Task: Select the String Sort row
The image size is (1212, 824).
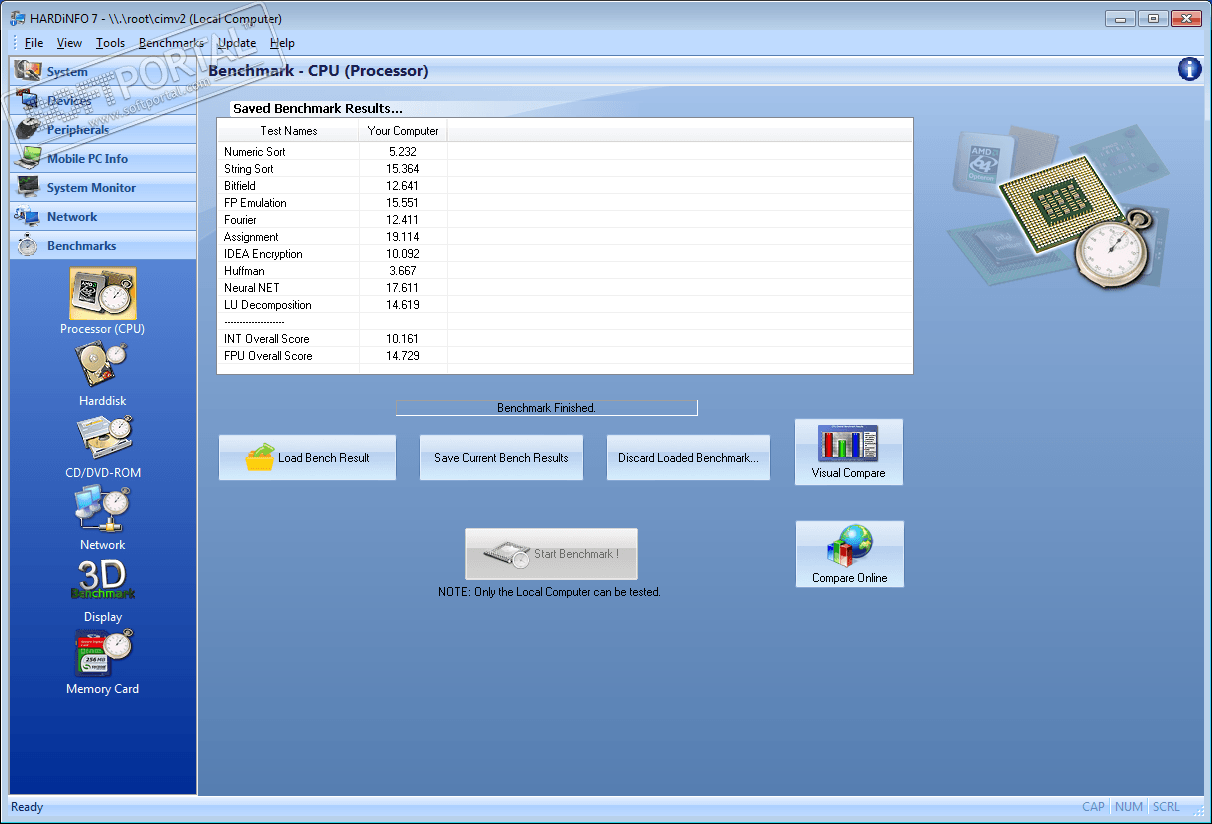Action: tap(565, 169)
